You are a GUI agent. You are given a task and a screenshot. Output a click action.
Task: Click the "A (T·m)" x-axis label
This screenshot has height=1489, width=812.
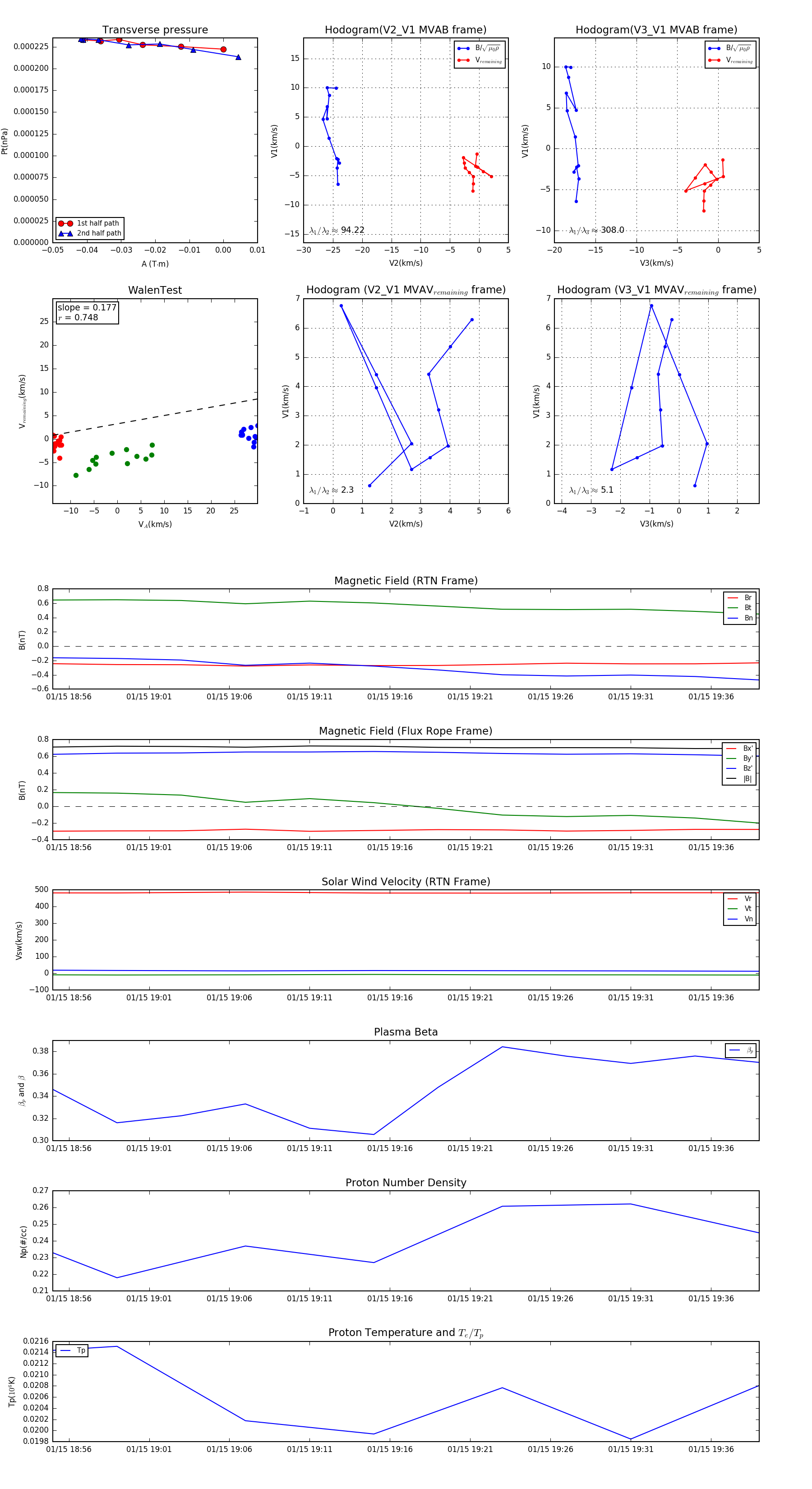155,264
